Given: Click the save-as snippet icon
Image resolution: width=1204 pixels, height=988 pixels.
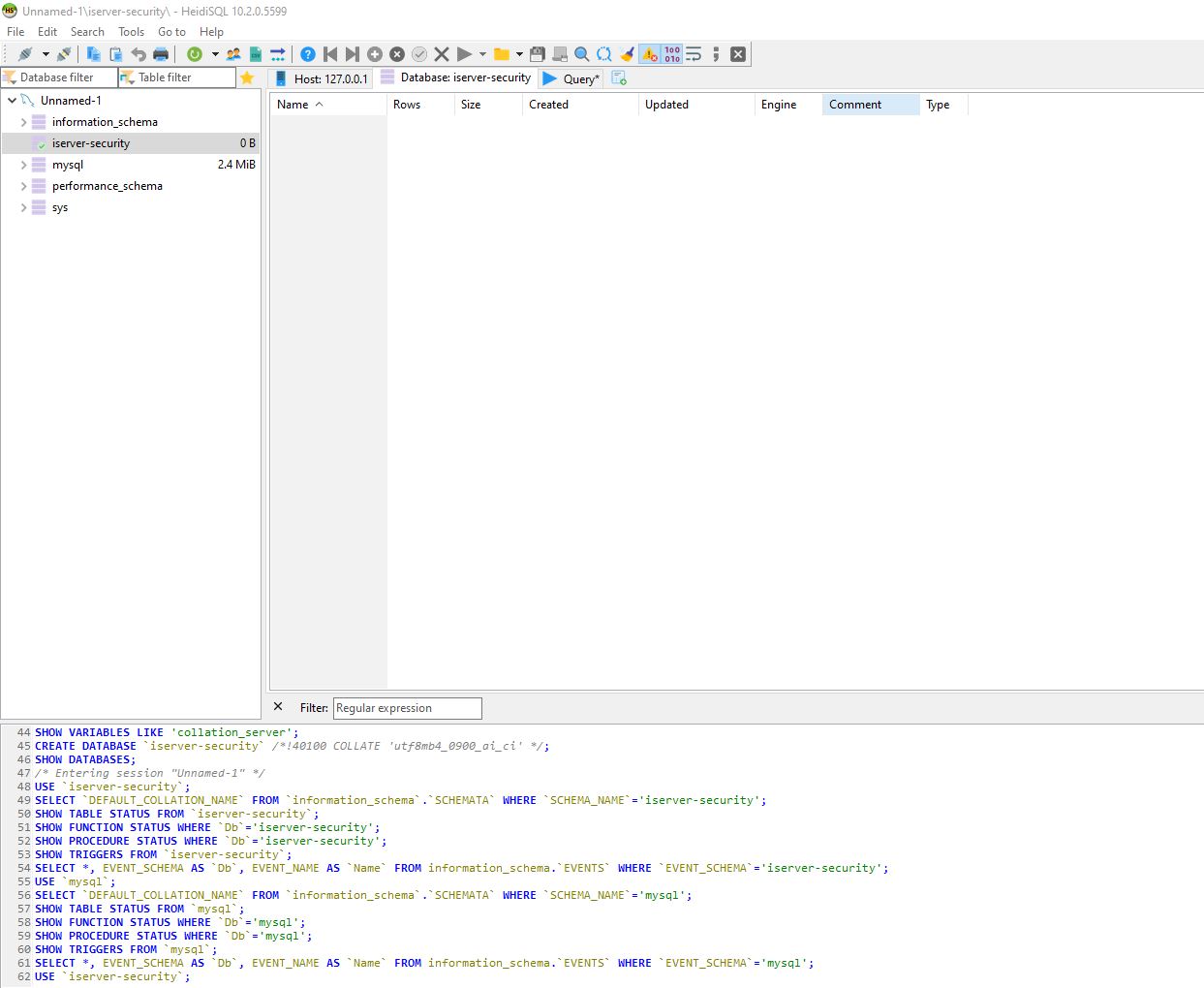Looking at the screenshot, I should point(560,54).
